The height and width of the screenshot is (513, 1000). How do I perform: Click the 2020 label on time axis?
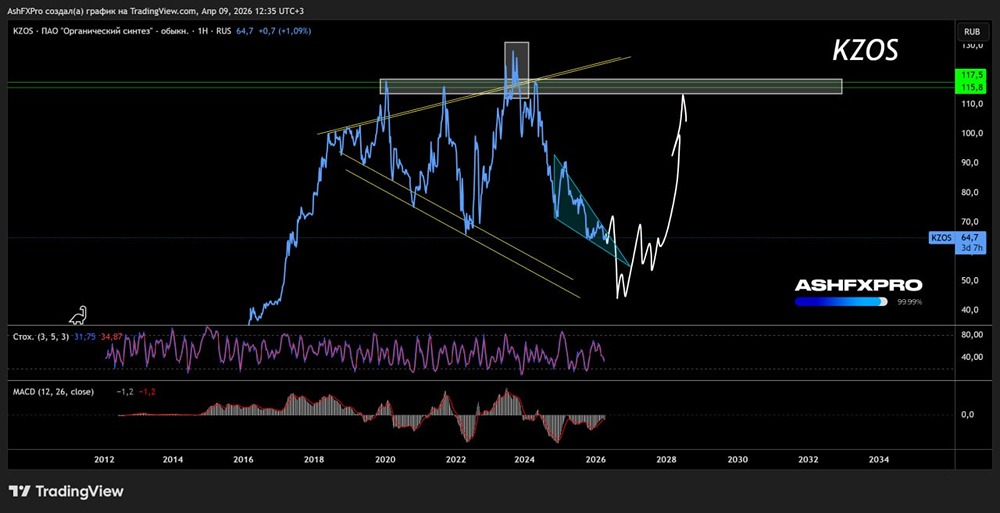[x=385, y=459]
